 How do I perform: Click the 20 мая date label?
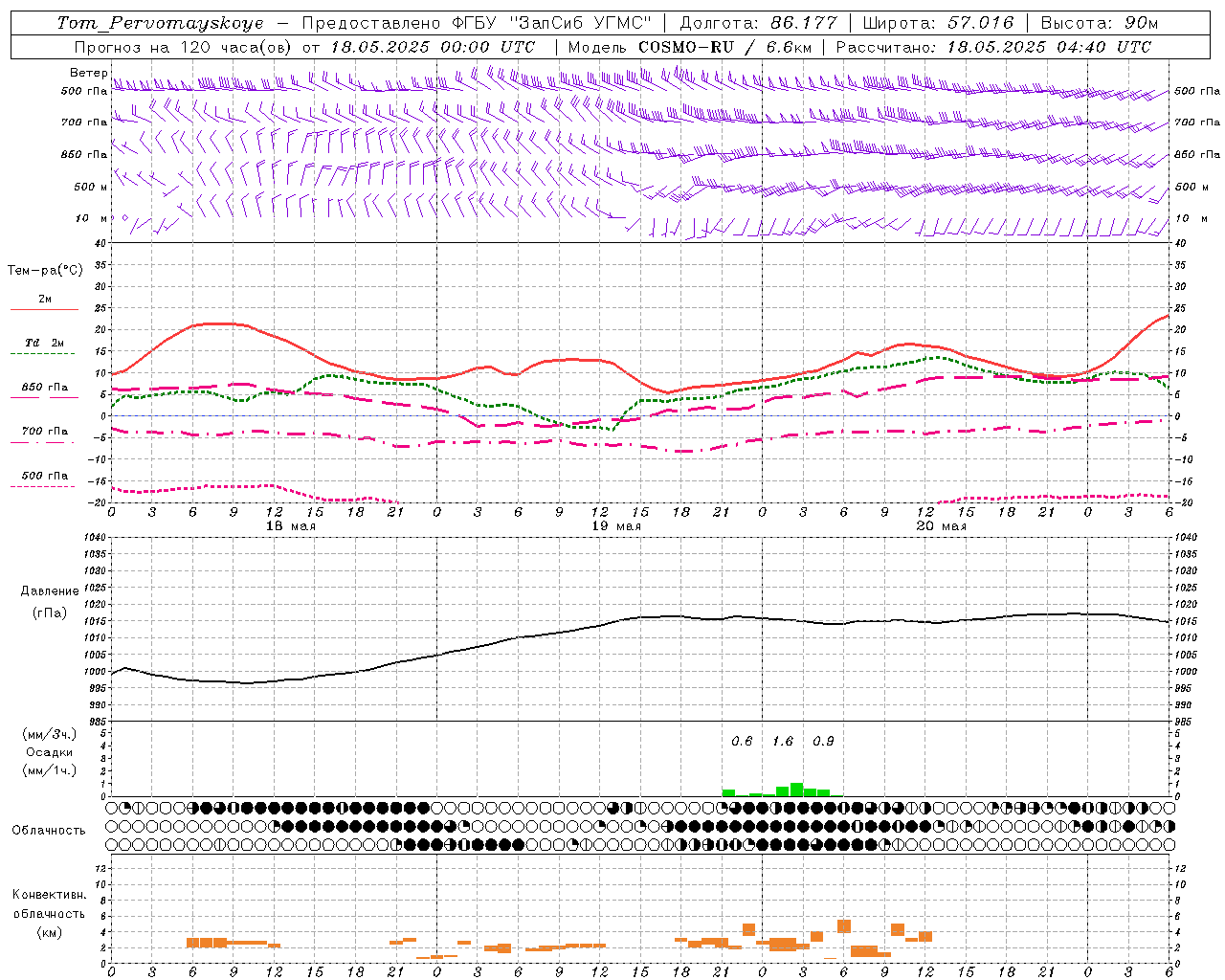[941, 526]
